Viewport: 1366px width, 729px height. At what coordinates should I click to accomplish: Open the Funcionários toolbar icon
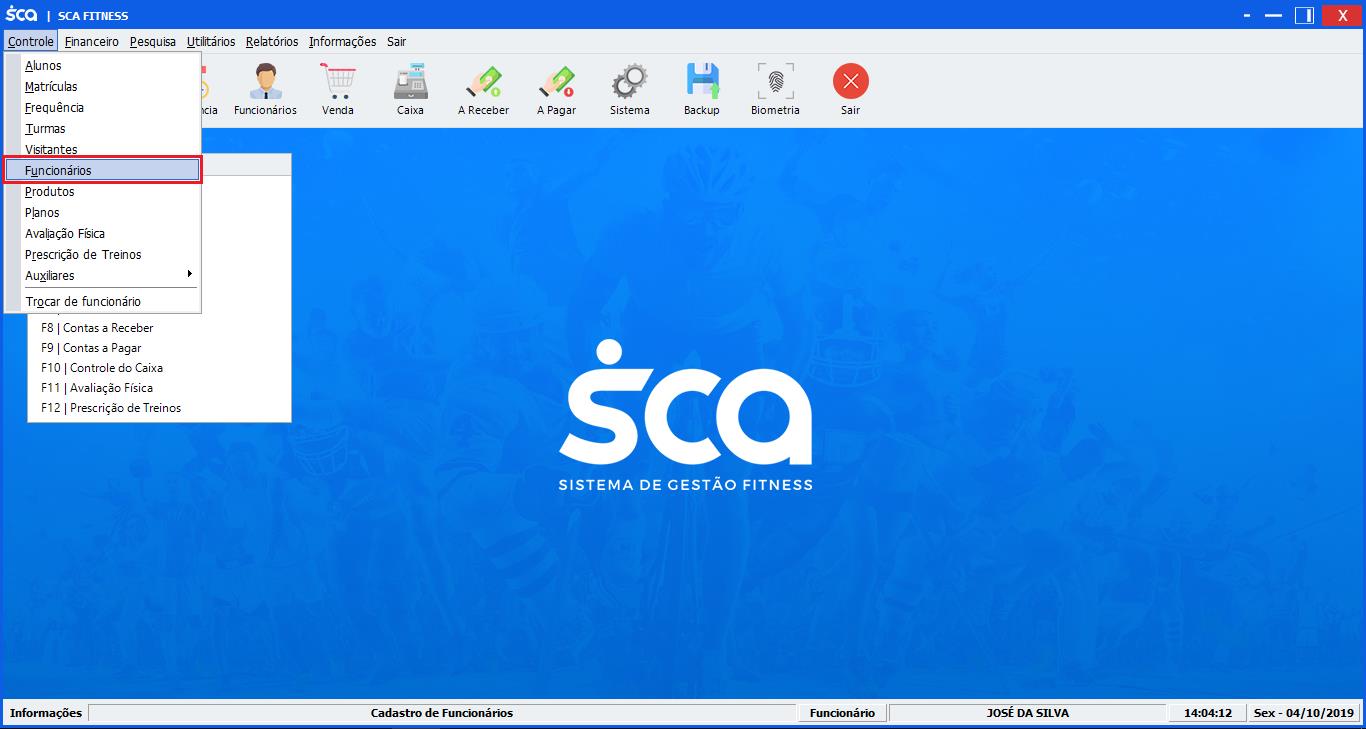tap(265, 90)
